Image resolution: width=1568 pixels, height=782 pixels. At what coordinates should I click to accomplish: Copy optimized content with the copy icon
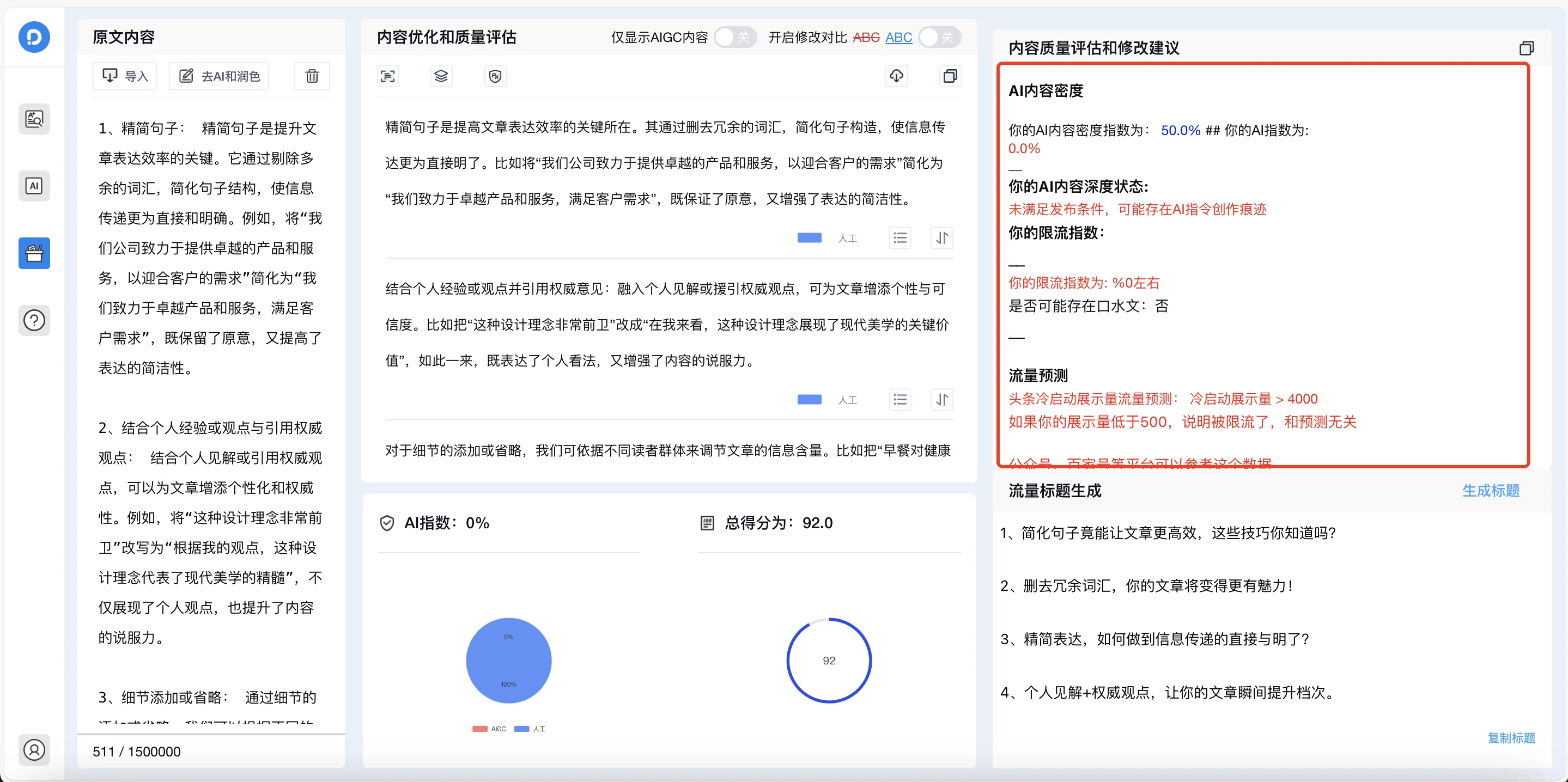pos(950,76)
